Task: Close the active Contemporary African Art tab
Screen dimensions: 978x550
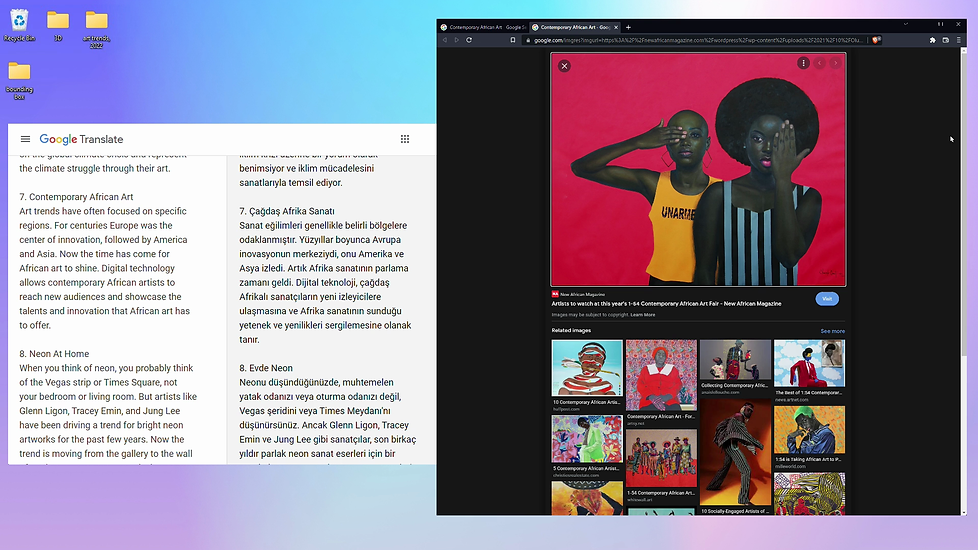Action: 616,27
